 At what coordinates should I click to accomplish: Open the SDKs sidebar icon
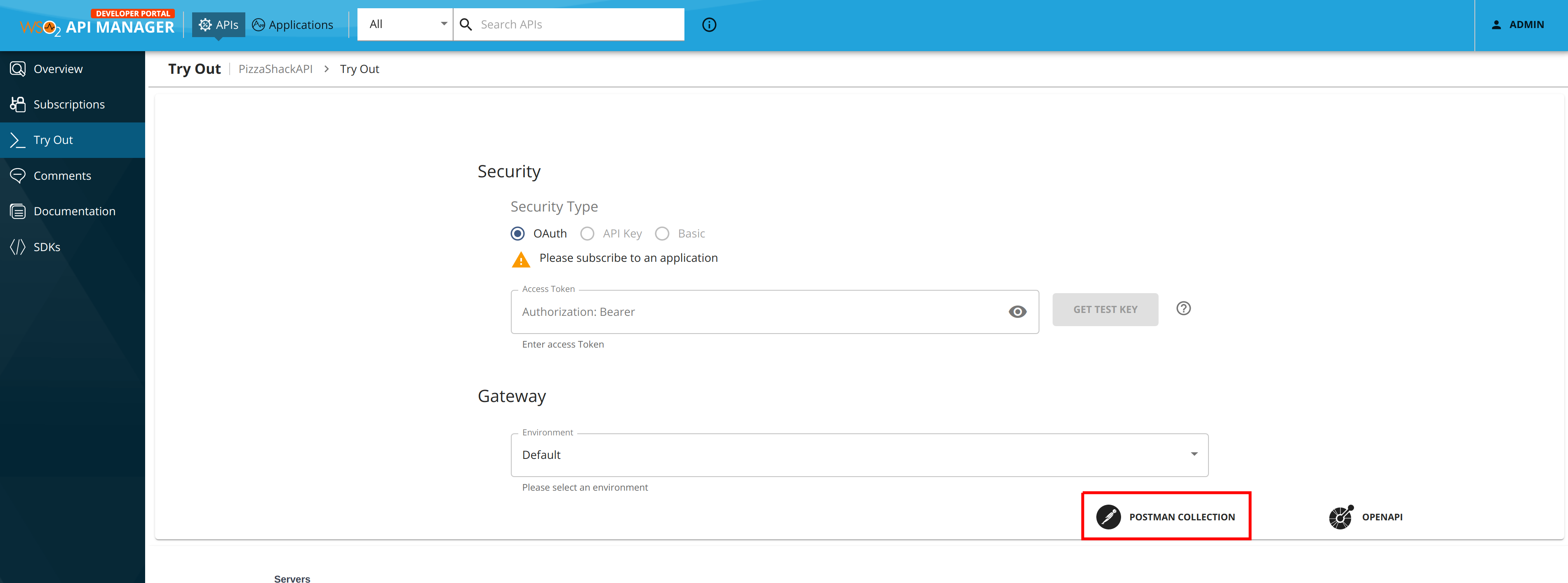18,247
